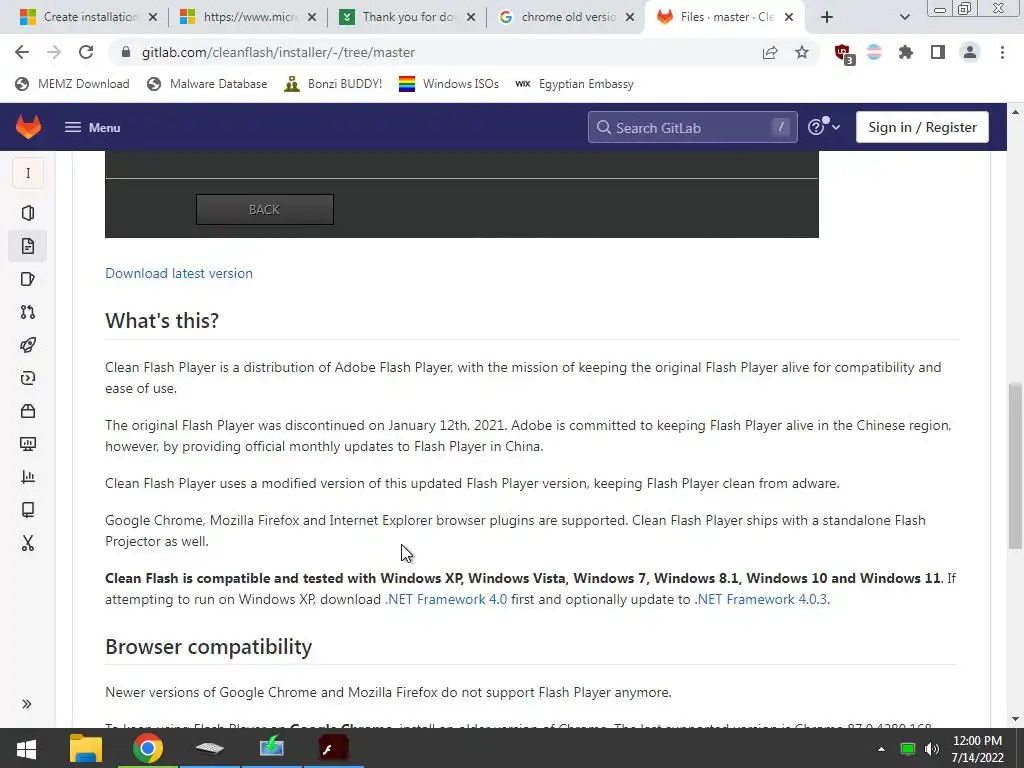This screenshot has width=1024, height=768.
Task: Click the page vertical scrollbar thumb
Action: click(1015, 466)
